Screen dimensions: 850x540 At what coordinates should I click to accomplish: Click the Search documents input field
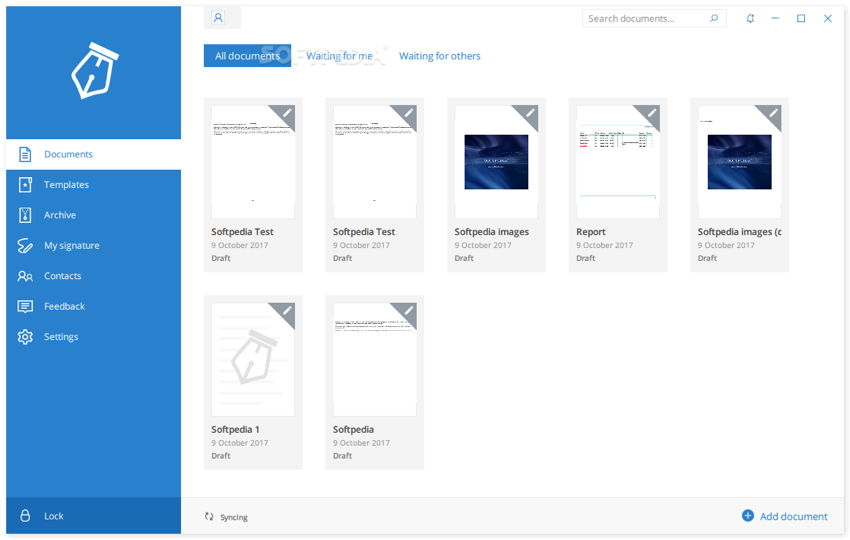[645, 18]
